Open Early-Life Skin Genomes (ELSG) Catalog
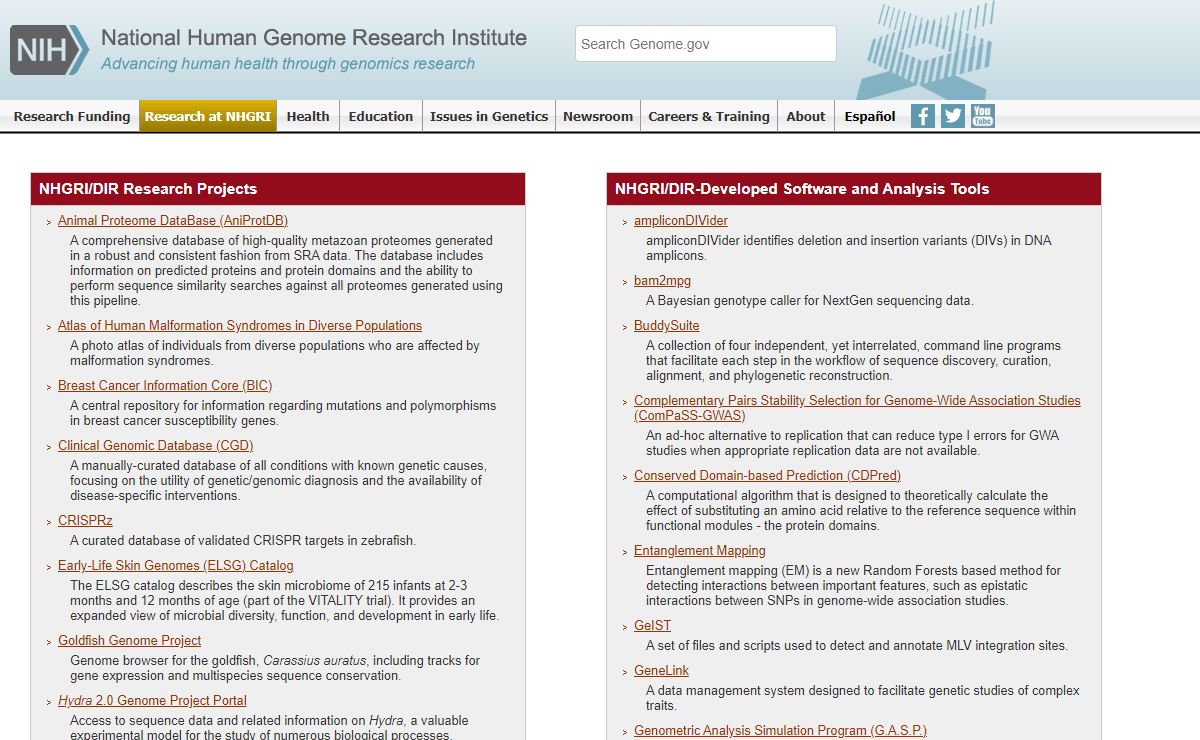Screen dimensions: 1200x740 pos(176,566)
